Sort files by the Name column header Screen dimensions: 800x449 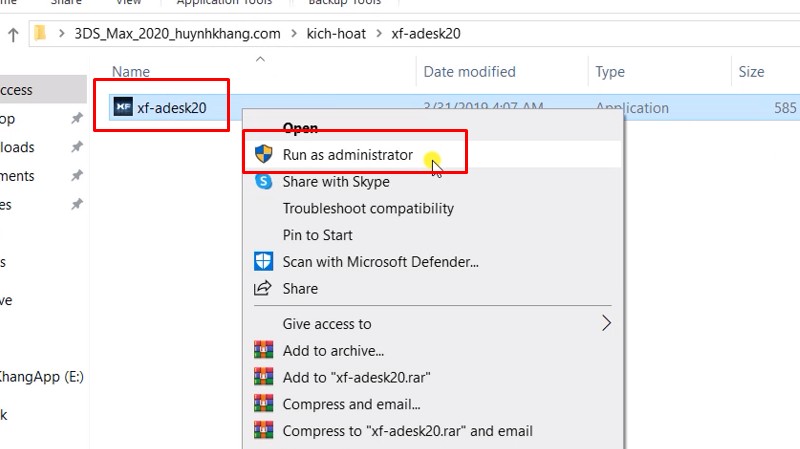tap(131, 72)
